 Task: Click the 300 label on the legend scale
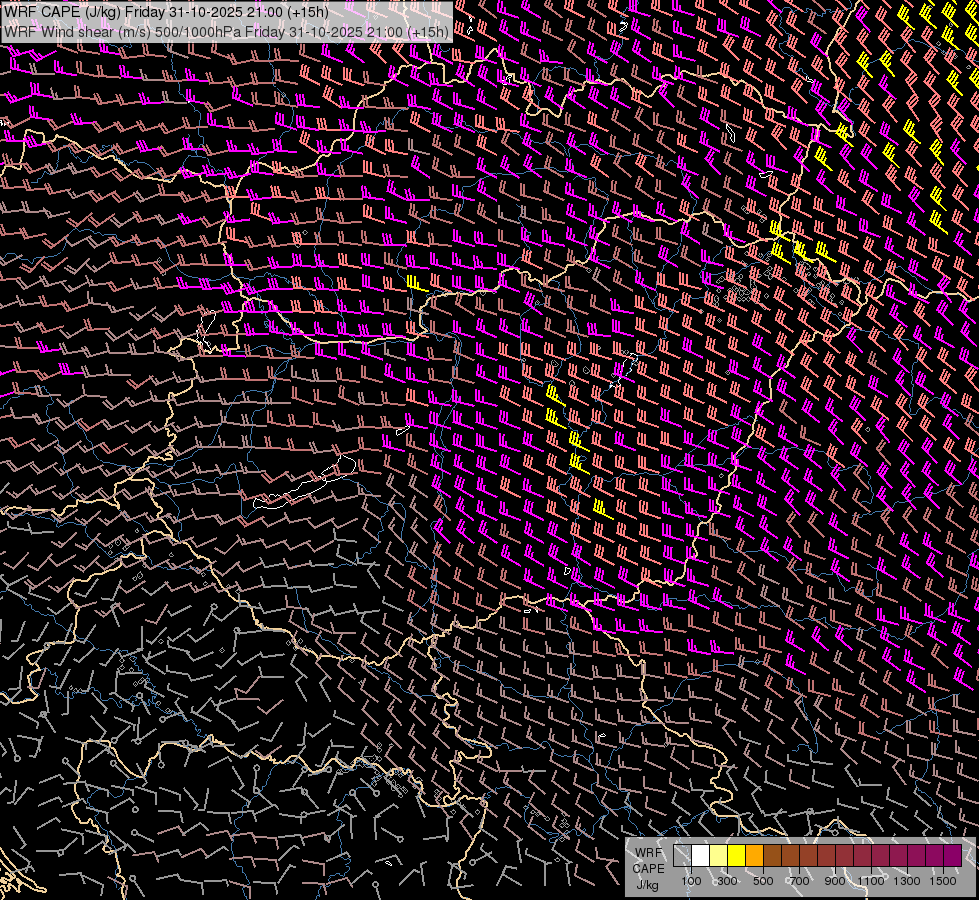point(727,881)
